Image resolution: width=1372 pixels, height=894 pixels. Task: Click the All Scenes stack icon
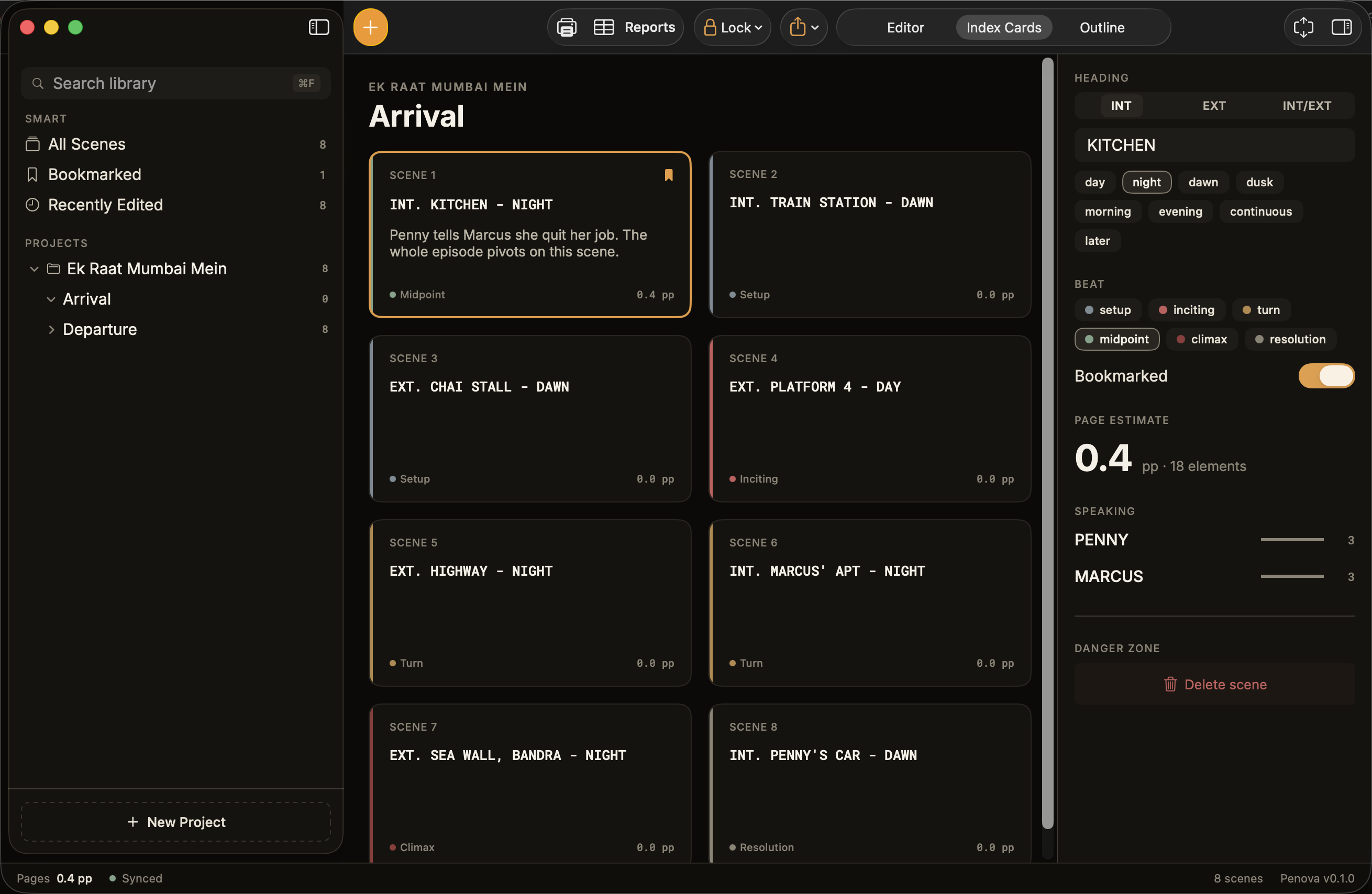click(32, 144)
